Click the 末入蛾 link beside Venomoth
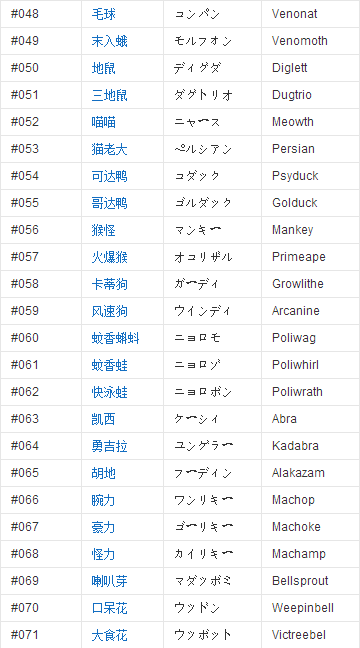This screenshot has width=360, height=648. tap(110, 41)
